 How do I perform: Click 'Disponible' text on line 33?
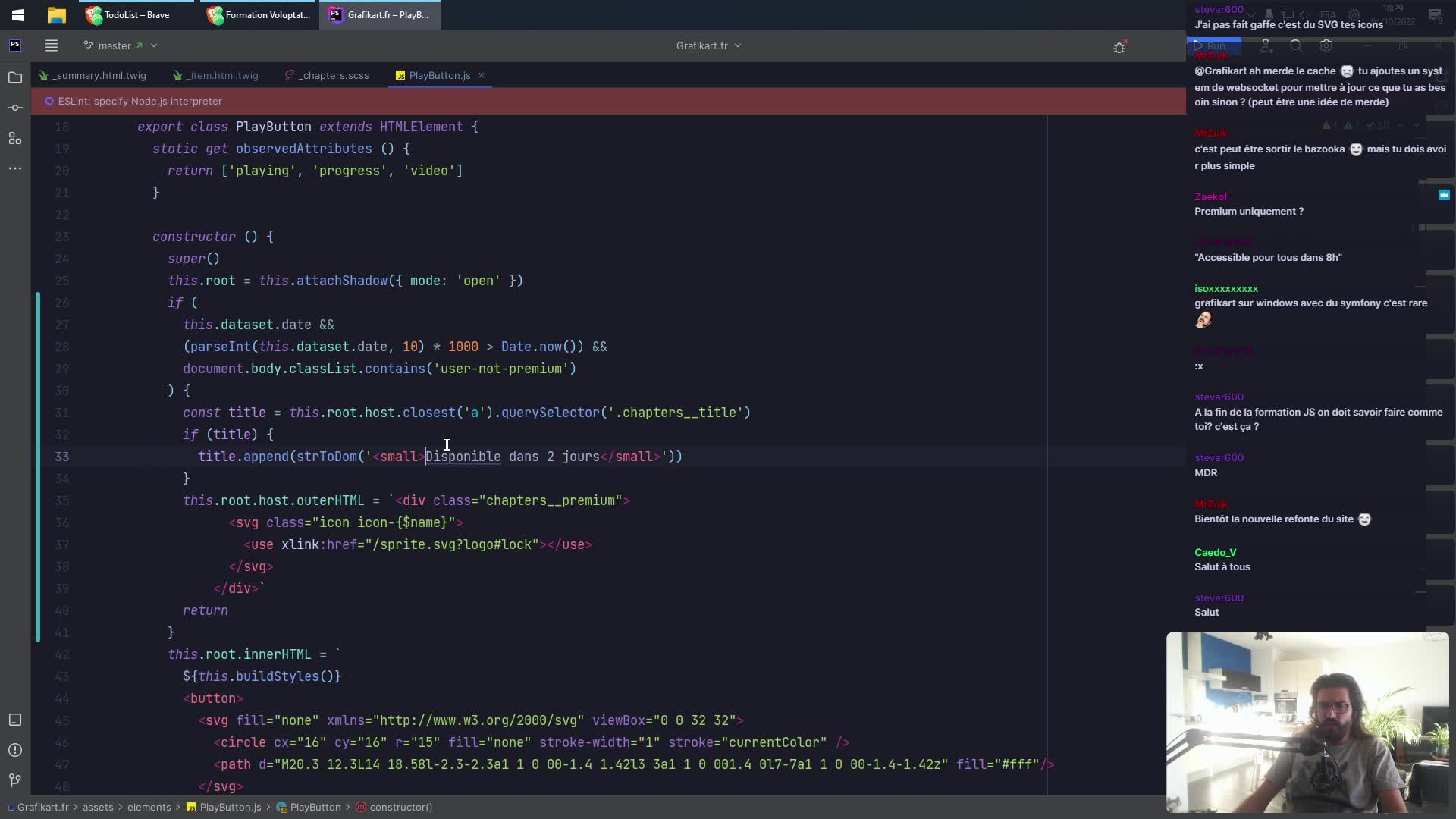click(x=463, y=457)
